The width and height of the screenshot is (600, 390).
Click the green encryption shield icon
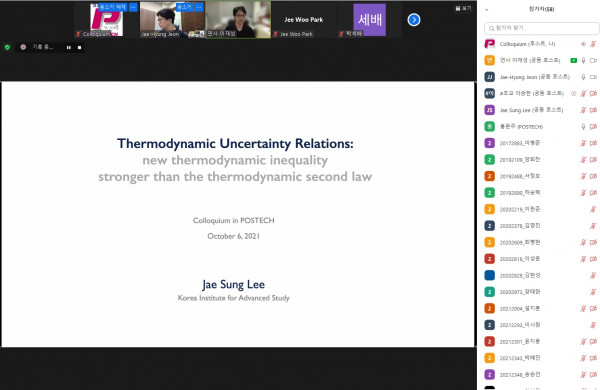click(x=7, y=47)
